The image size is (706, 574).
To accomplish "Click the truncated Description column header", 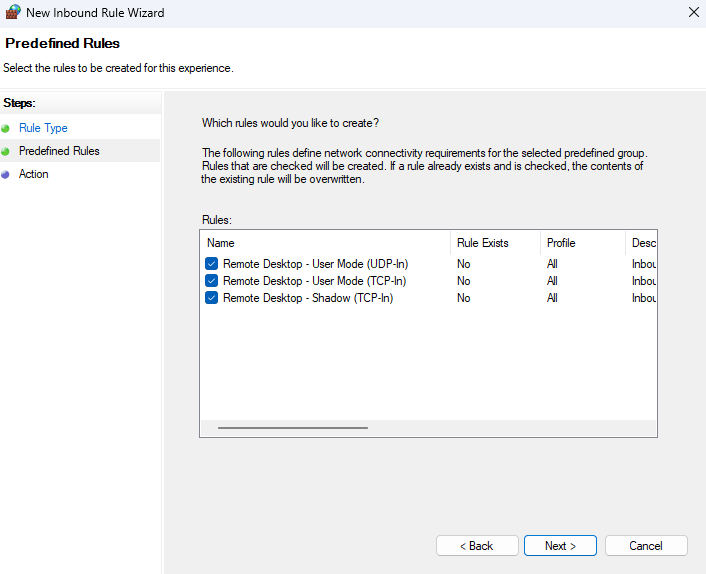I will coord(642,243).
